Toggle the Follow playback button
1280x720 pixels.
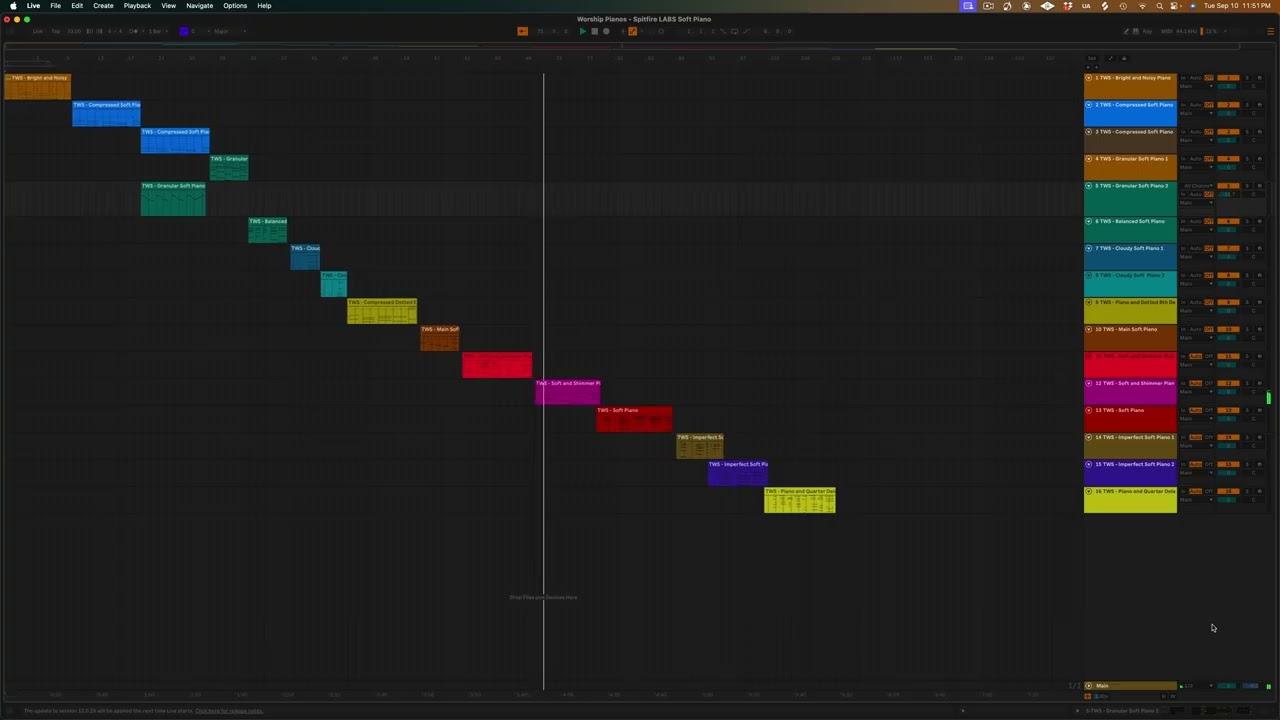(522, 31)
